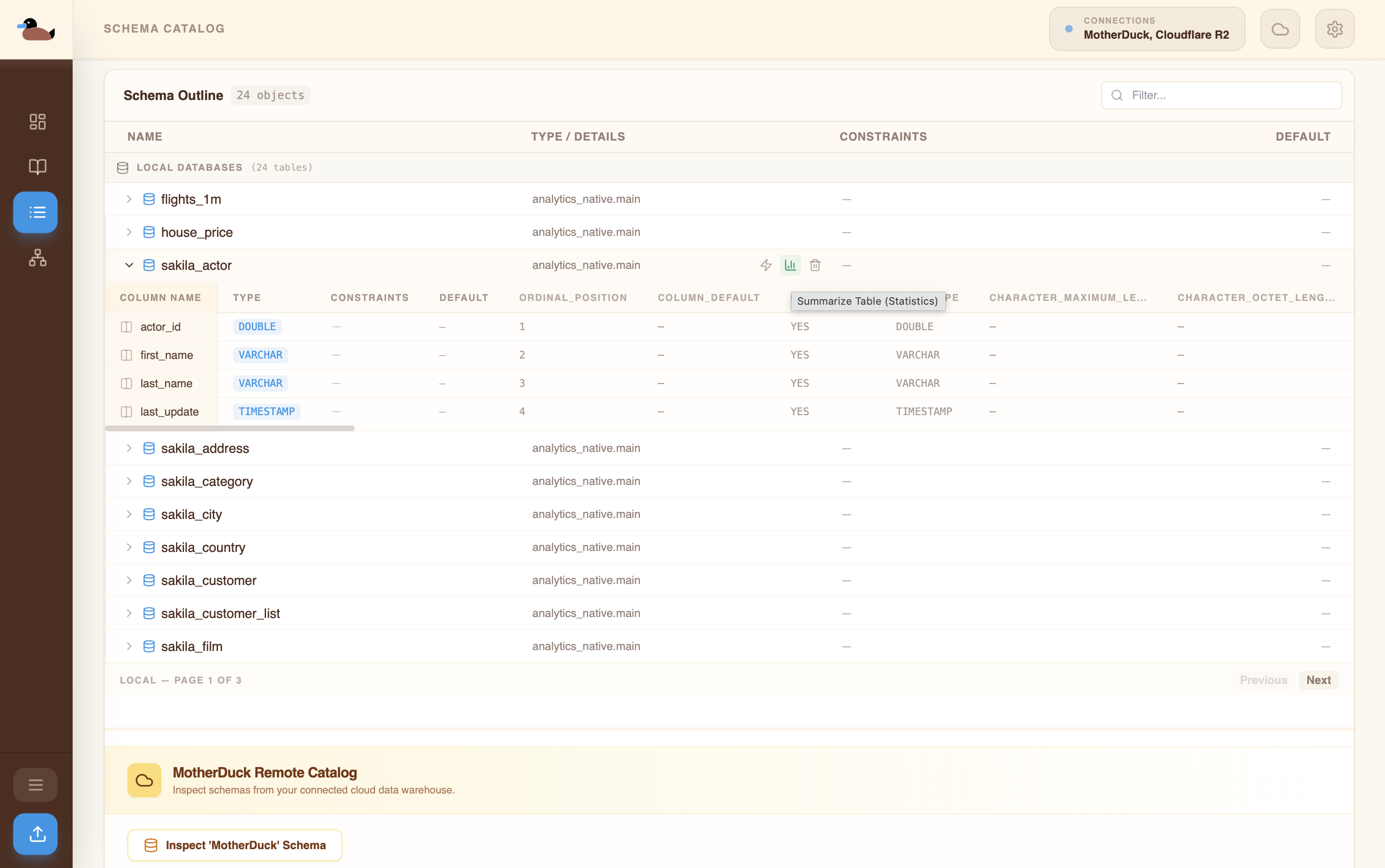Expand the flights_1m table
The image size is (1385, 868).
pyautogui.click(x=129, y=199)
